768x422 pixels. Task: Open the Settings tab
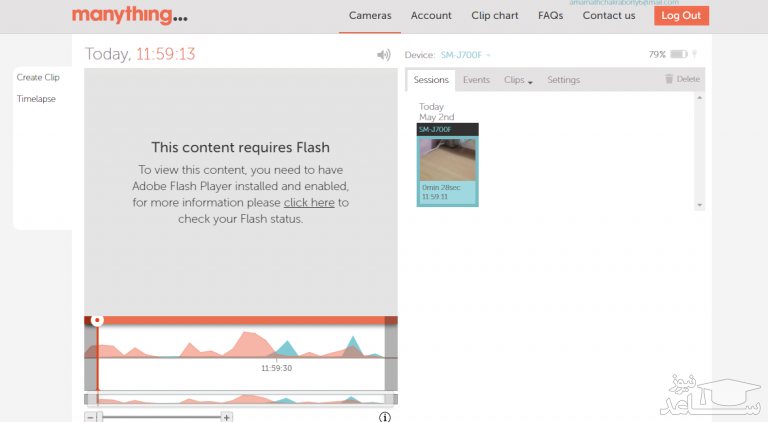click(x=563, y=80)
